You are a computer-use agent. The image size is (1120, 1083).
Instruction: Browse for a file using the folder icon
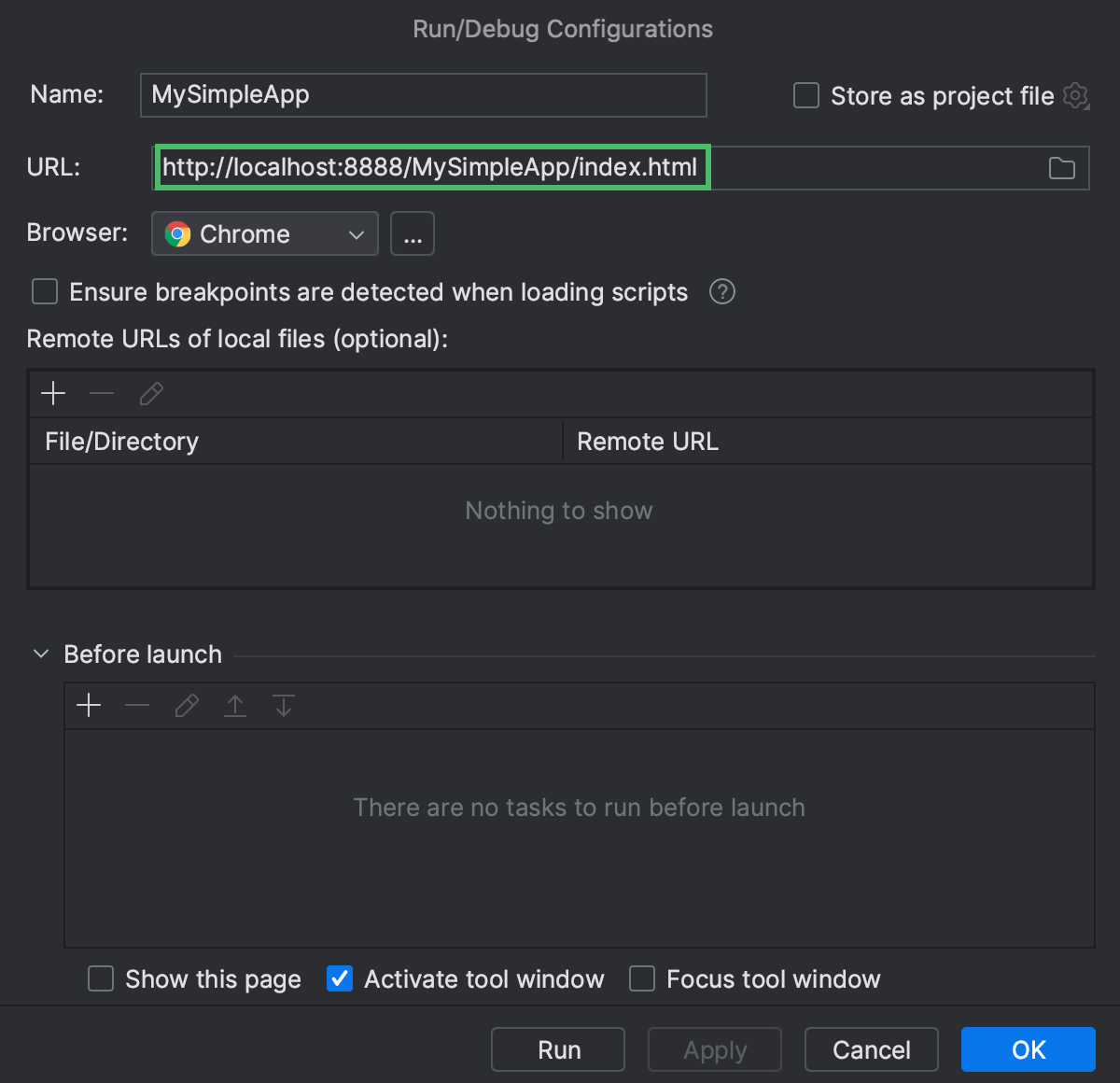tap(1061, 168)
